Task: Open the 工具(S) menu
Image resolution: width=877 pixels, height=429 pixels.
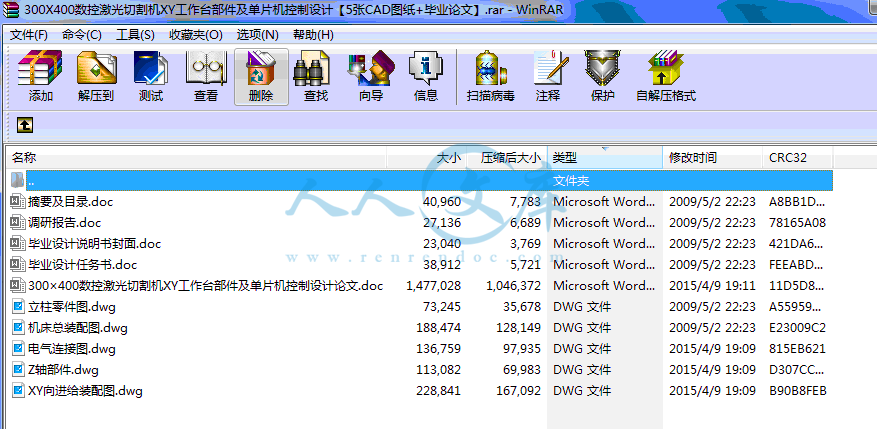Action: click(135, 35)
